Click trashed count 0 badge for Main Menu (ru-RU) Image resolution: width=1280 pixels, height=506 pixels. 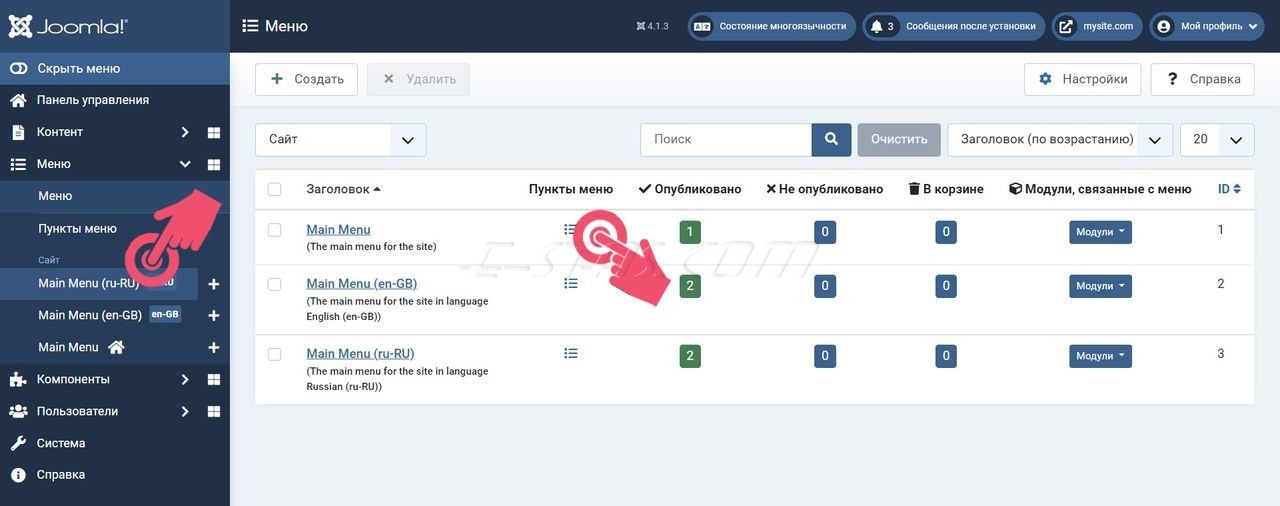coord(946,356)
